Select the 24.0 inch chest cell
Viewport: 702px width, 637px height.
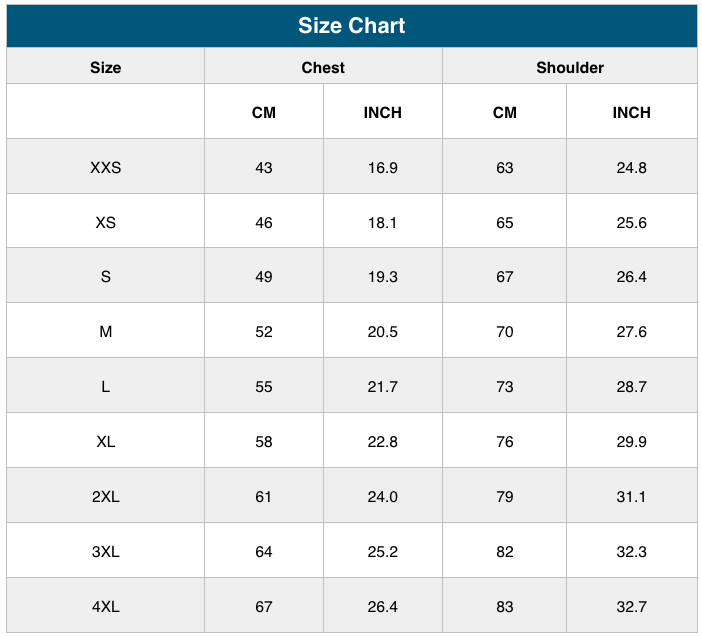(x=382, y=496)
